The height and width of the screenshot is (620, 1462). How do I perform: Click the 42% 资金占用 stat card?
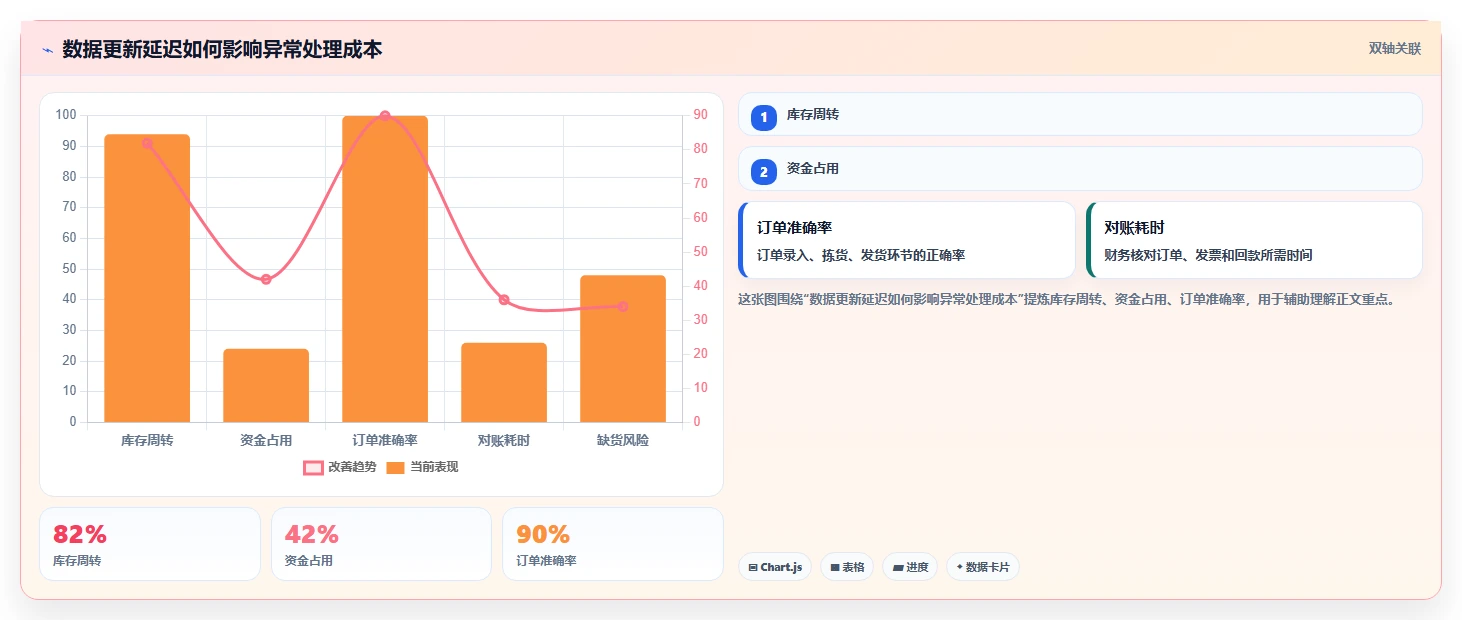[x=381, y=544]
